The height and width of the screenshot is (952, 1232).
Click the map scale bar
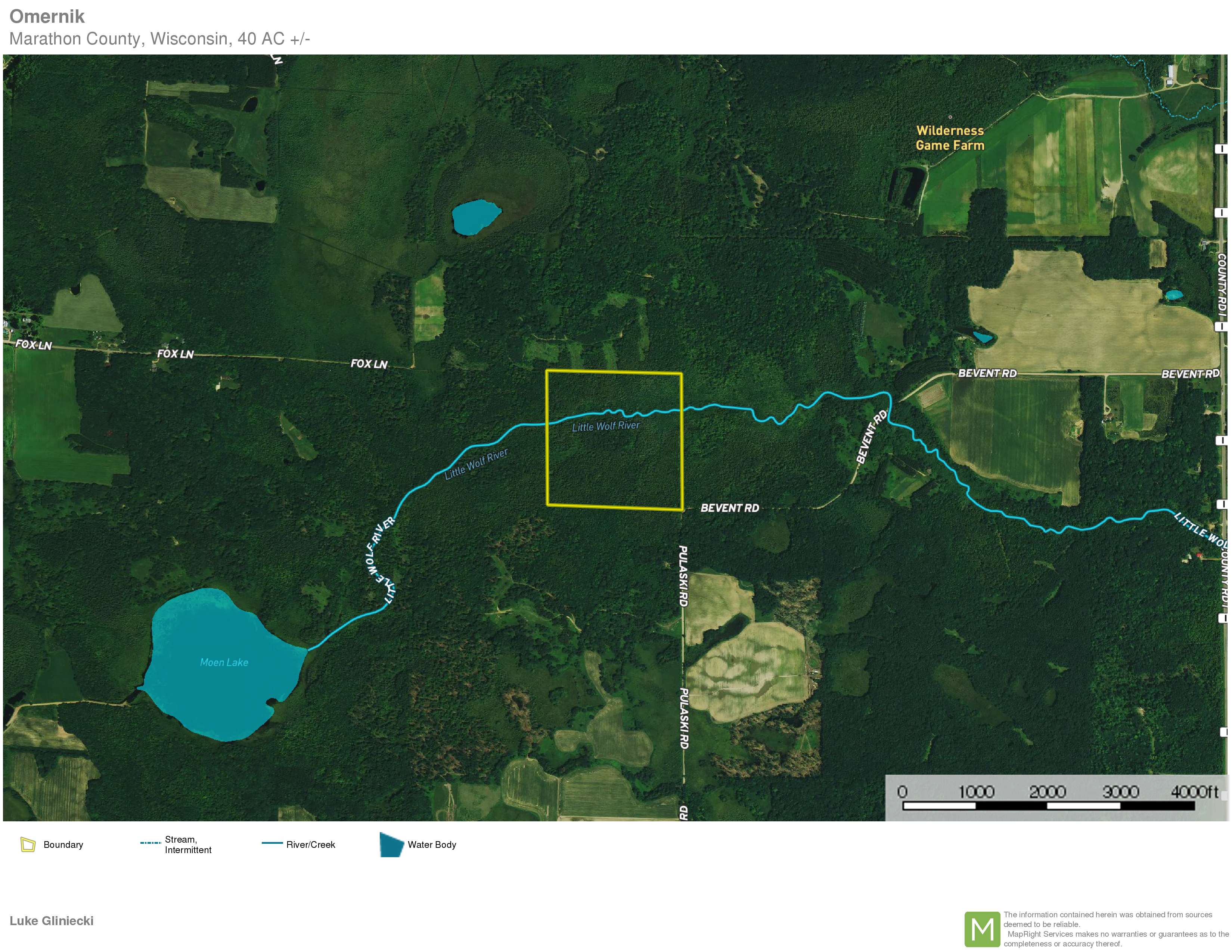pyautogui.click(x=1048, y=806)
